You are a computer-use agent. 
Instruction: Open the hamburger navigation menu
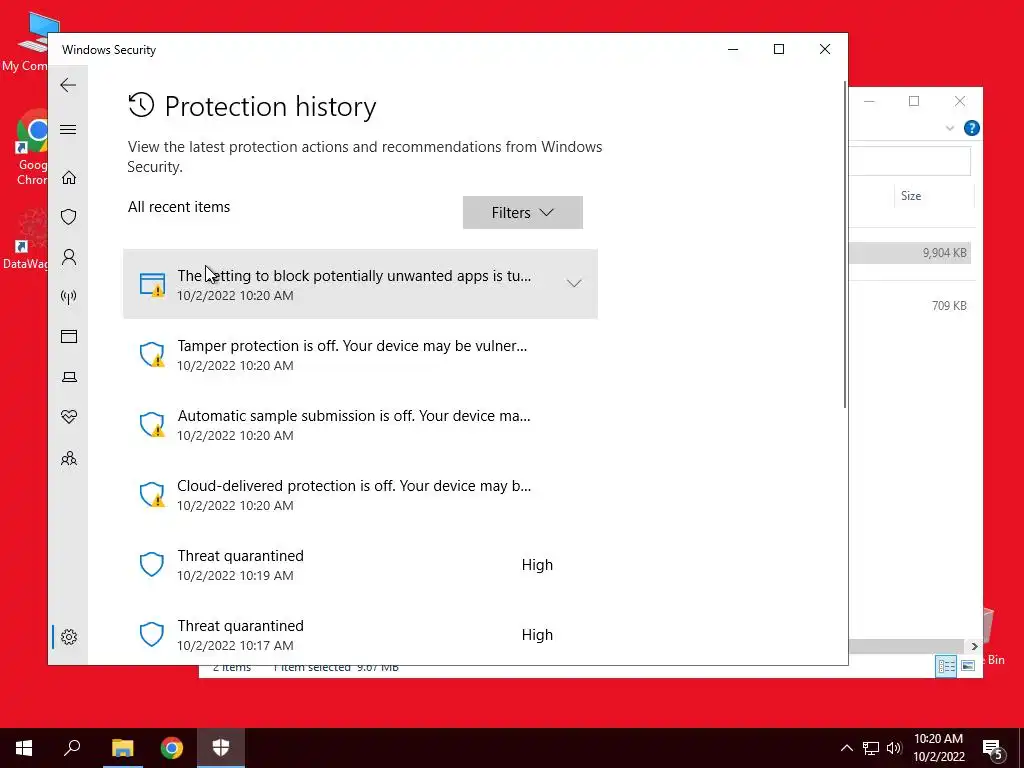coord(68,129)
